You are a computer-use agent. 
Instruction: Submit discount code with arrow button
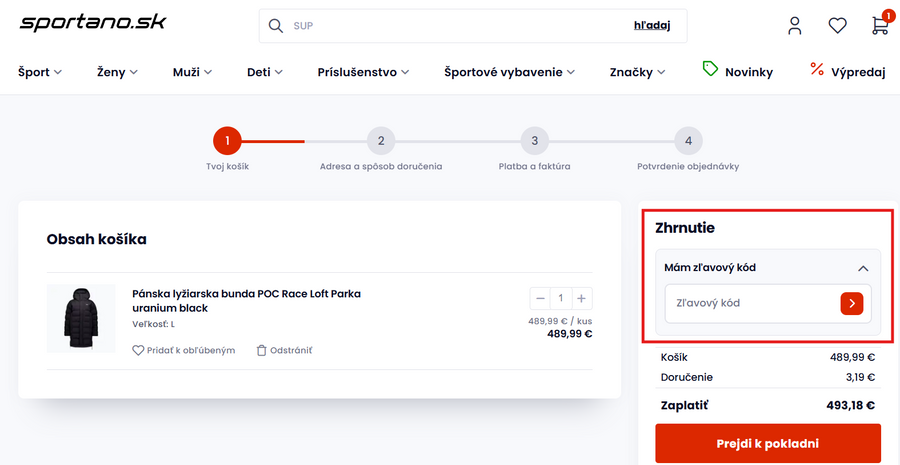851,303
